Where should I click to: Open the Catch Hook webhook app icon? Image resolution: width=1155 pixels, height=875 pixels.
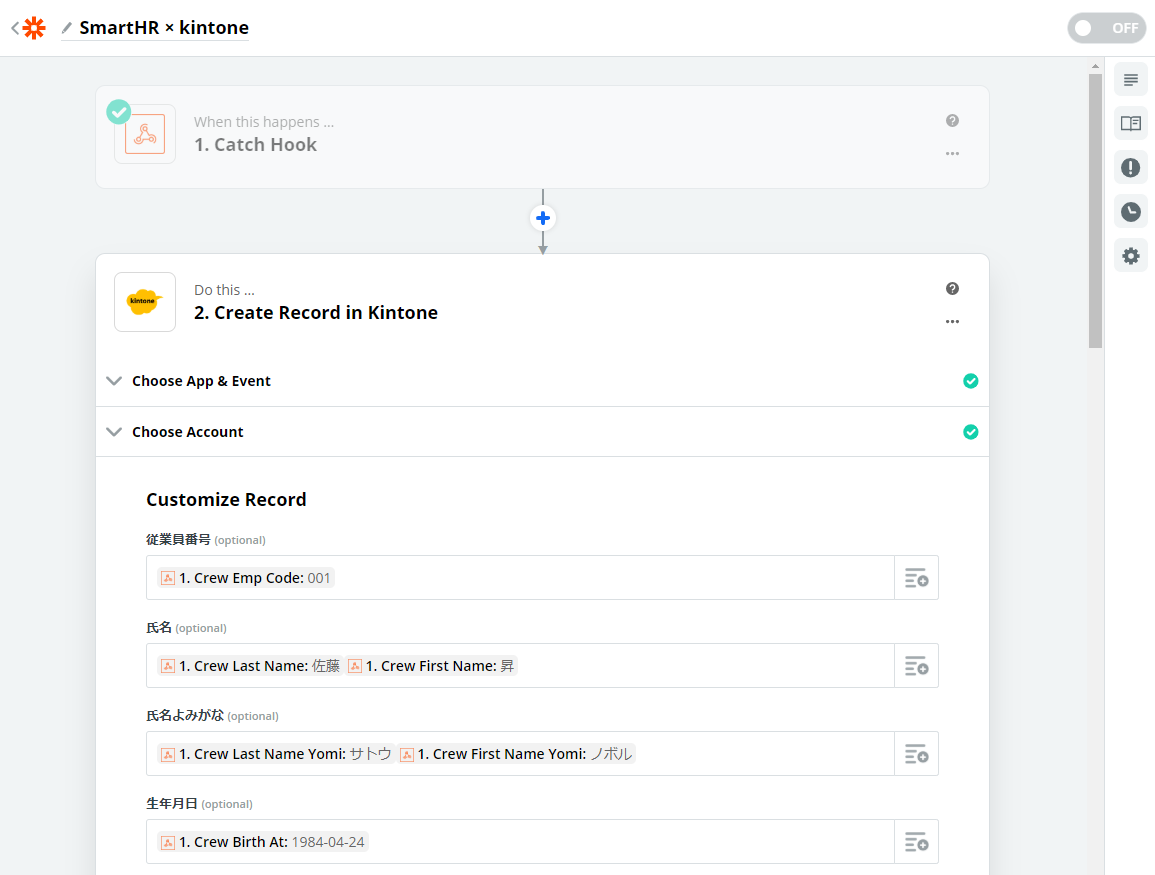point(145,134)
